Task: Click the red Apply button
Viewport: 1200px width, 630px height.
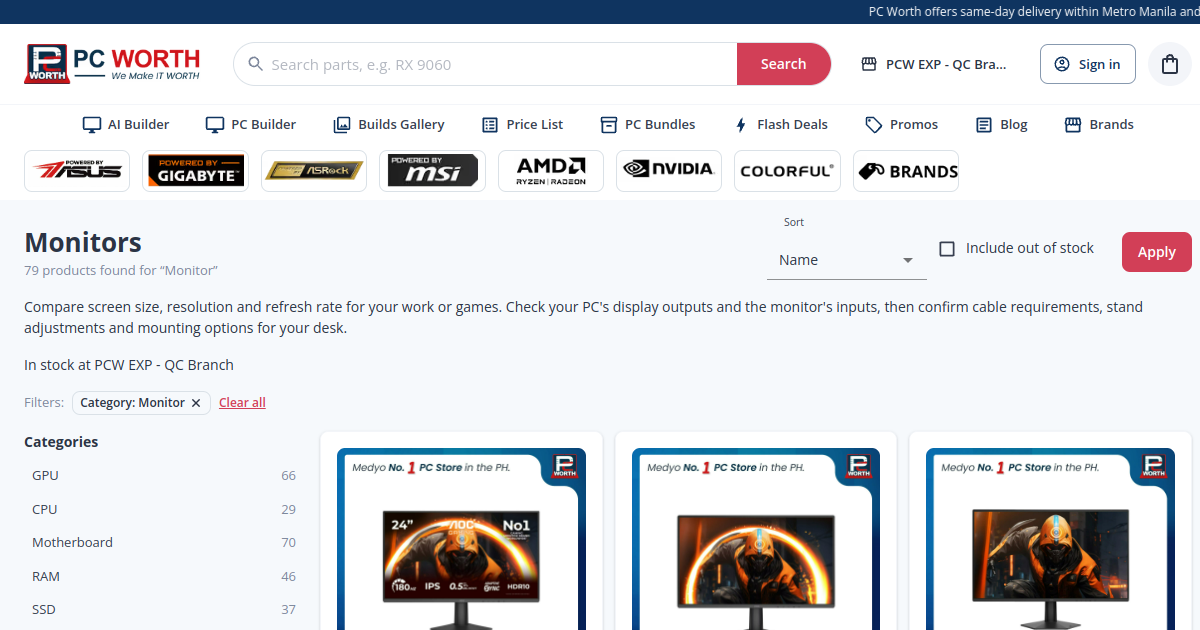Action: (x=1157, y=252)
